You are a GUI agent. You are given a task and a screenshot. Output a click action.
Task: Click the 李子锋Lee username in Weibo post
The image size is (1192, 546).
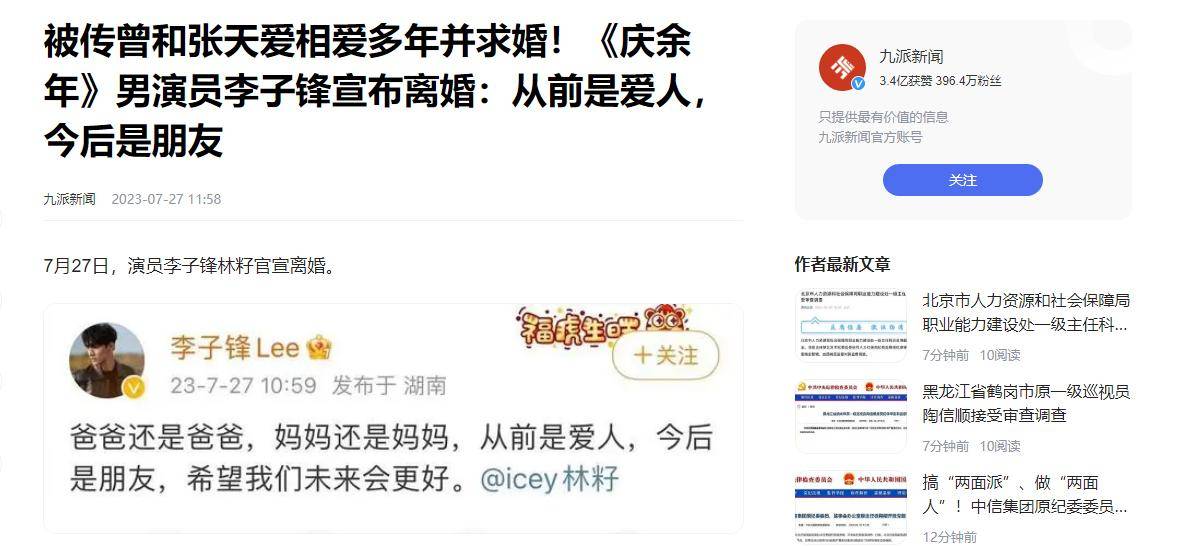click(x=235, y=348)
